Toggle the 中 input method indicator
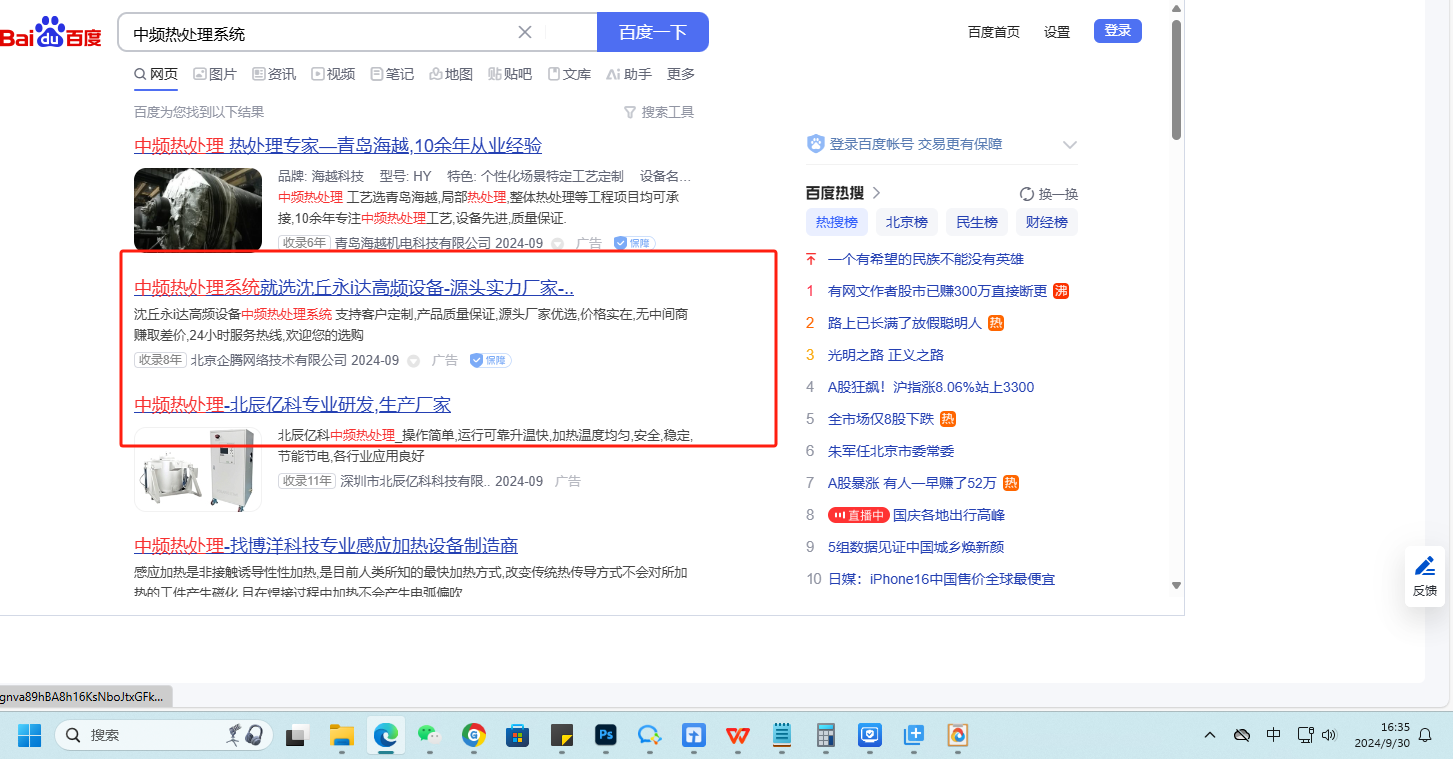 click(1273, 735)
